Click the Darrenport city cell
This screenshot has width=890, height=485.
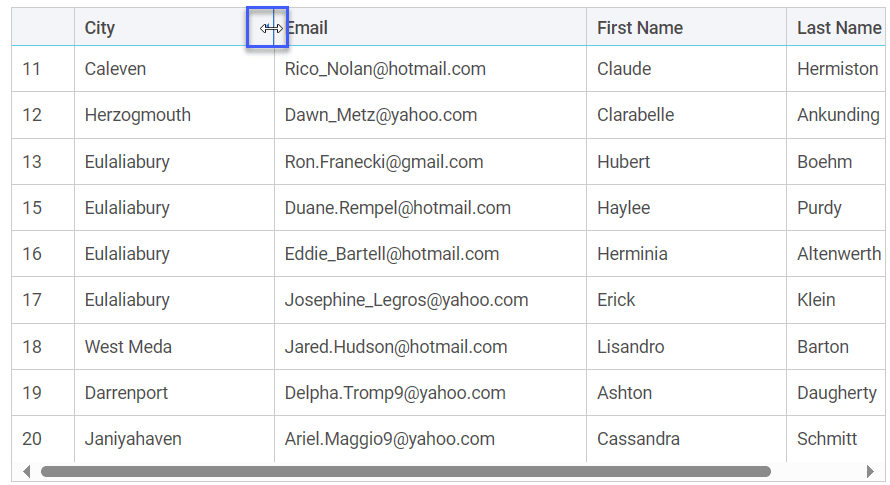(126, 393)
